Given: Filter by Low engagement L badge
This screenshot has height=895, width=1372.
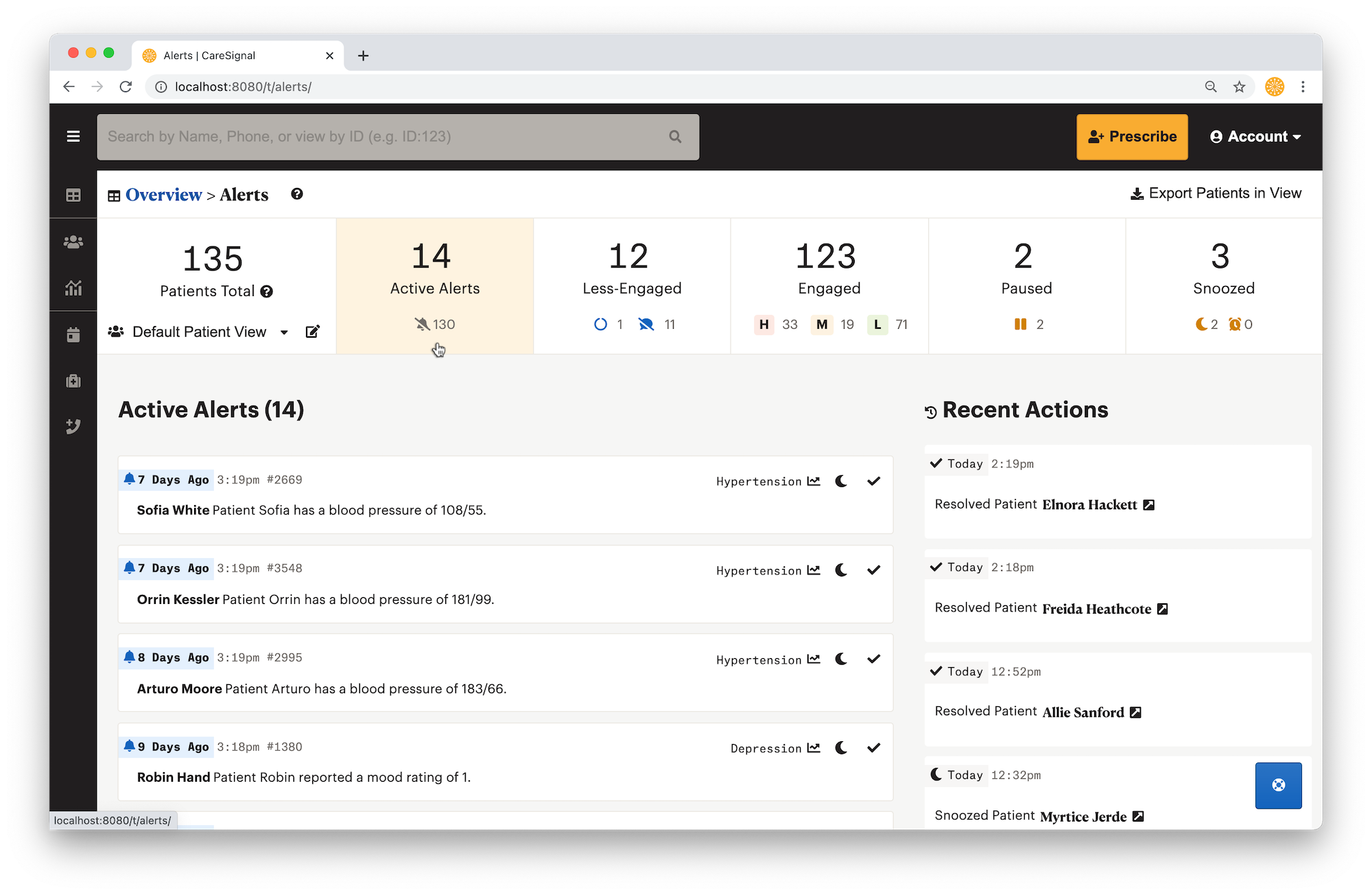Looking at the screenshot, I should pyautogui.click(x=877, y=324).
